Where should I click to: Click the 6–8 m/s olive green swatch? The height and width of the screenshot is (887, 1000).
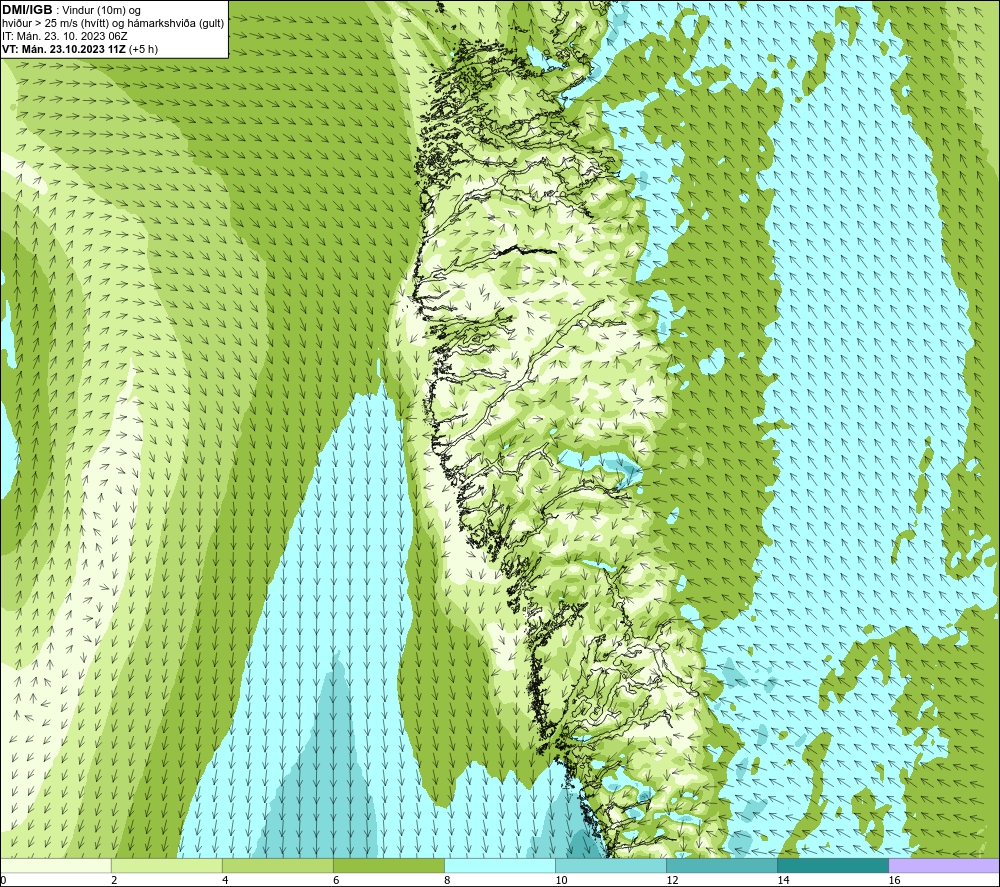tap(389, 865)
